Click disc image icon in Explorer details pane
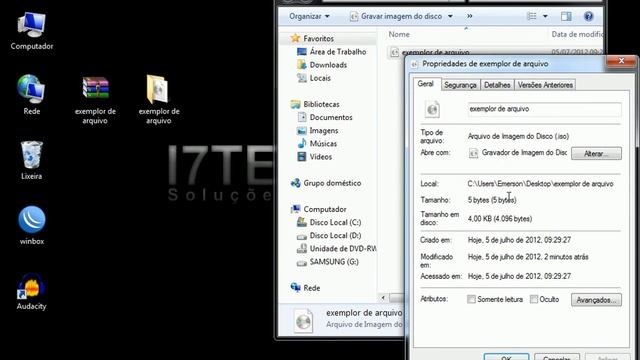 (303, 320)
